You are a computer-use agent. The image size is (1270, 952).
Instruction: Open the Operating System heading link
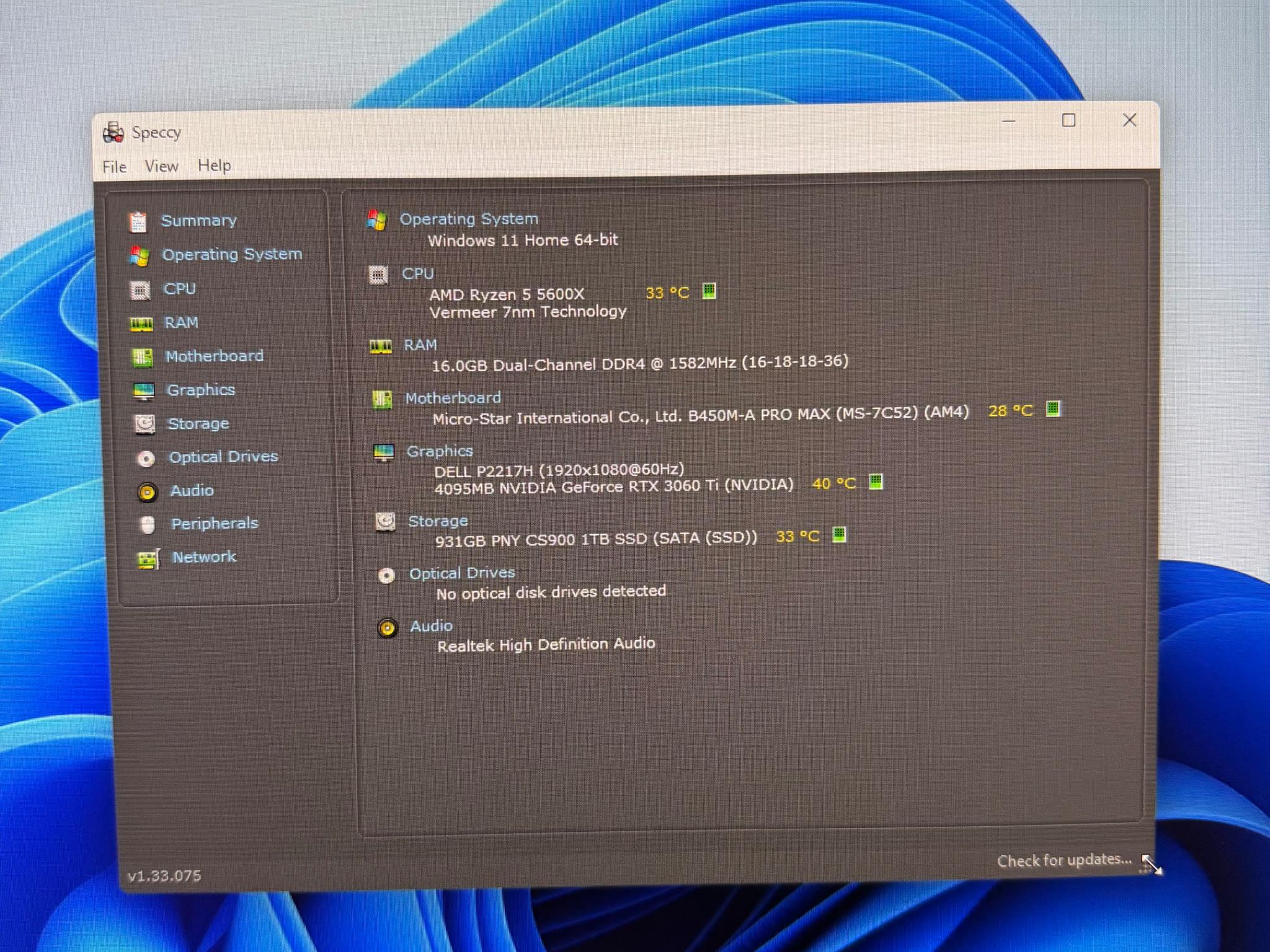click(469, 219)
